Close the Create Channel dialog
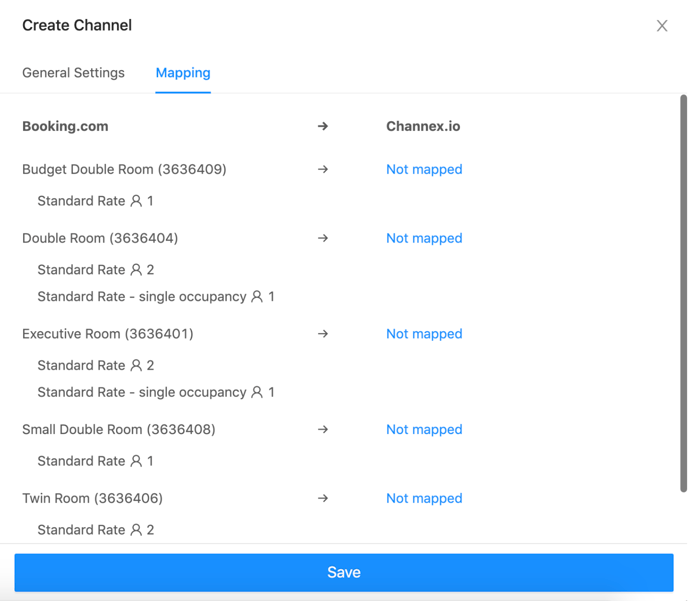The image size is (688, 601). pos(662,26)
